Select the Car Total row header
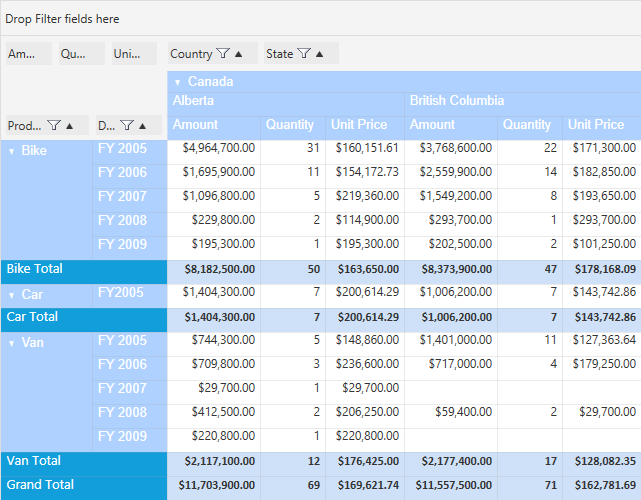The width and height of the screenshot is (641, 500). tap(84, 320)
